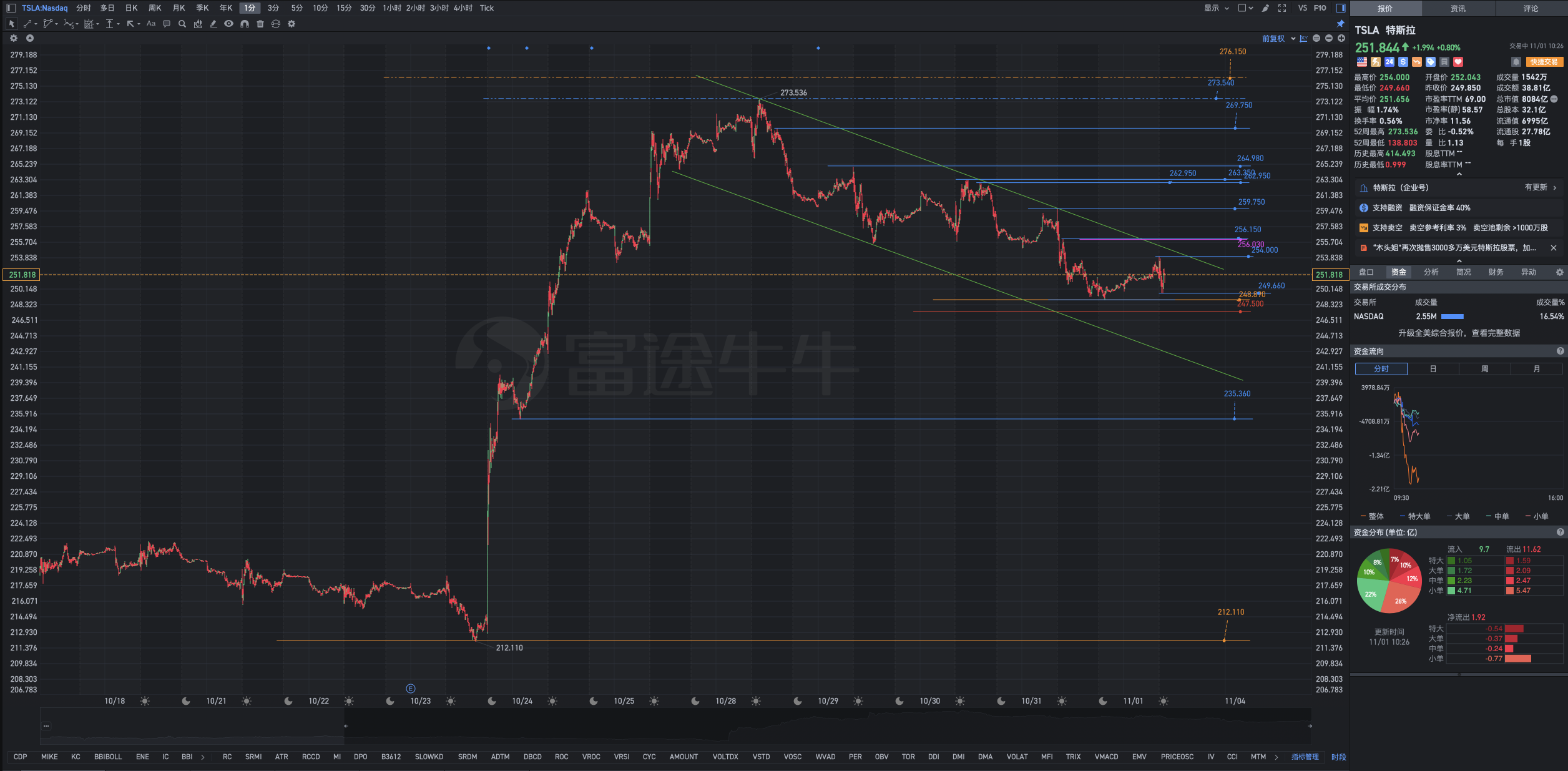Select the polyline channel drawing tool
Image resolution: width=1568 pixels, height=771 pixels.
48,24
